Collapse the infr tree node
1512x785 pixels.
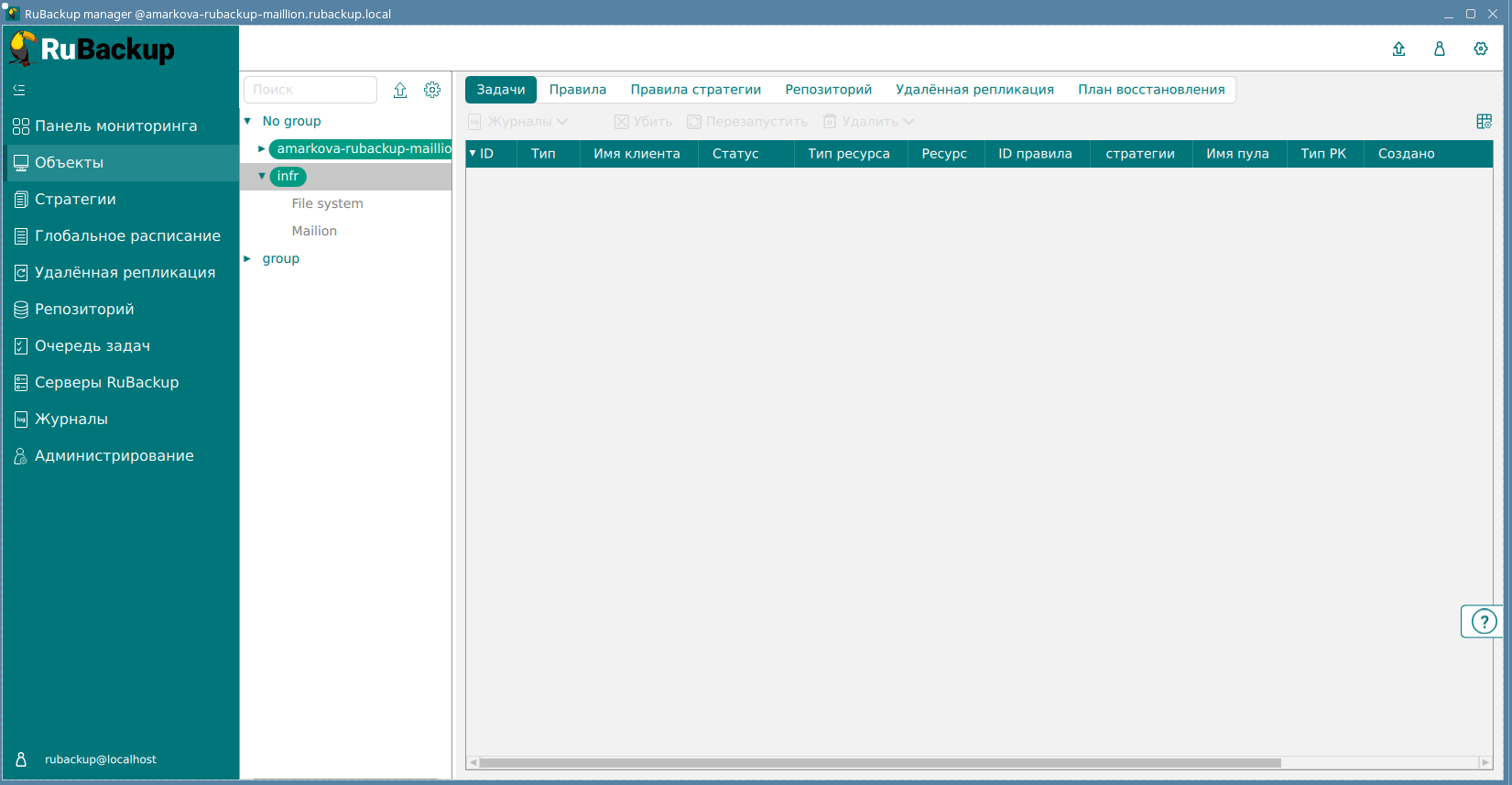click(x=262, y=176)
